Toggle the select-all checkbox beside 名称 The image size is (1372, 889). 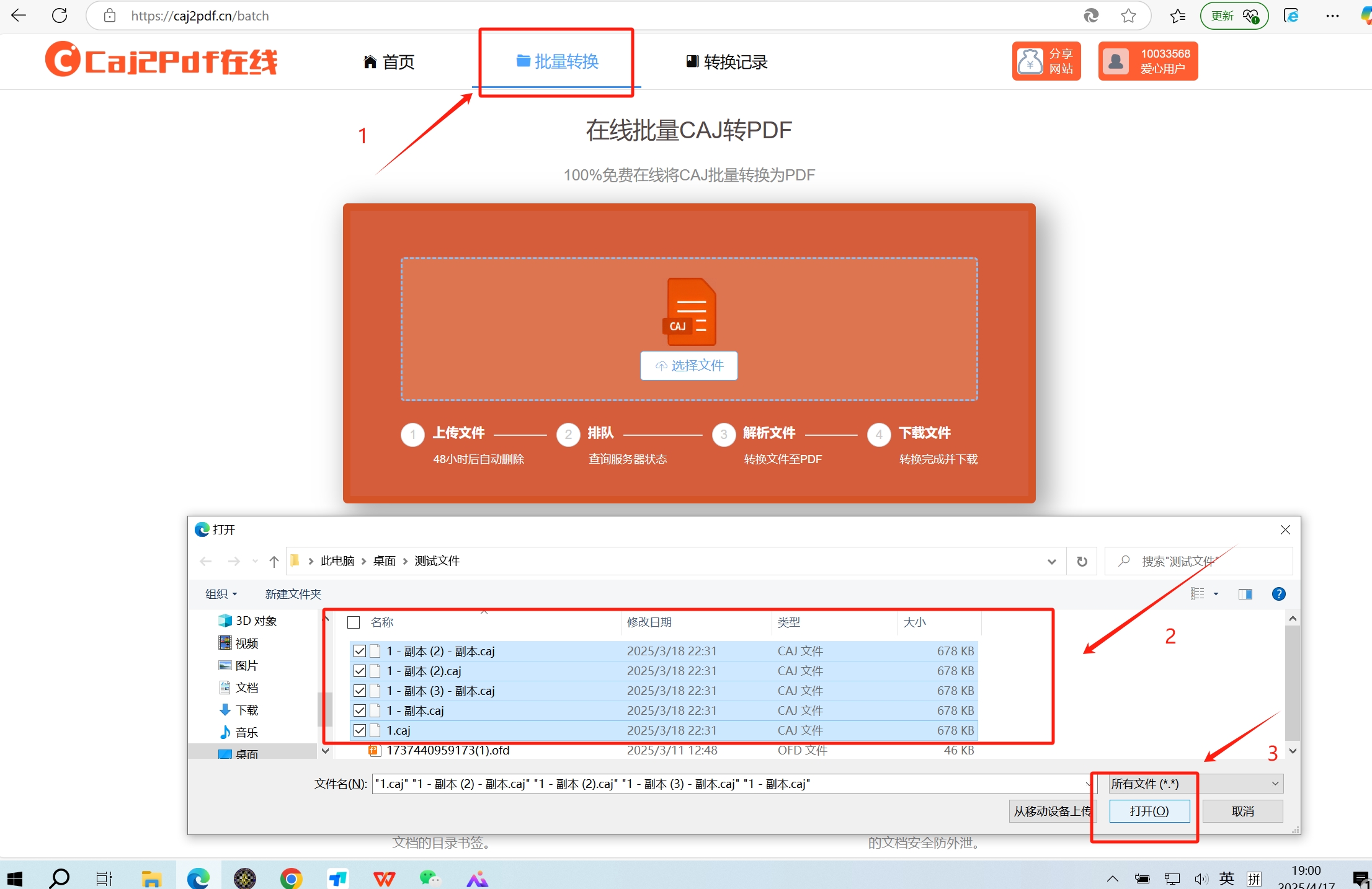[354, 622]
